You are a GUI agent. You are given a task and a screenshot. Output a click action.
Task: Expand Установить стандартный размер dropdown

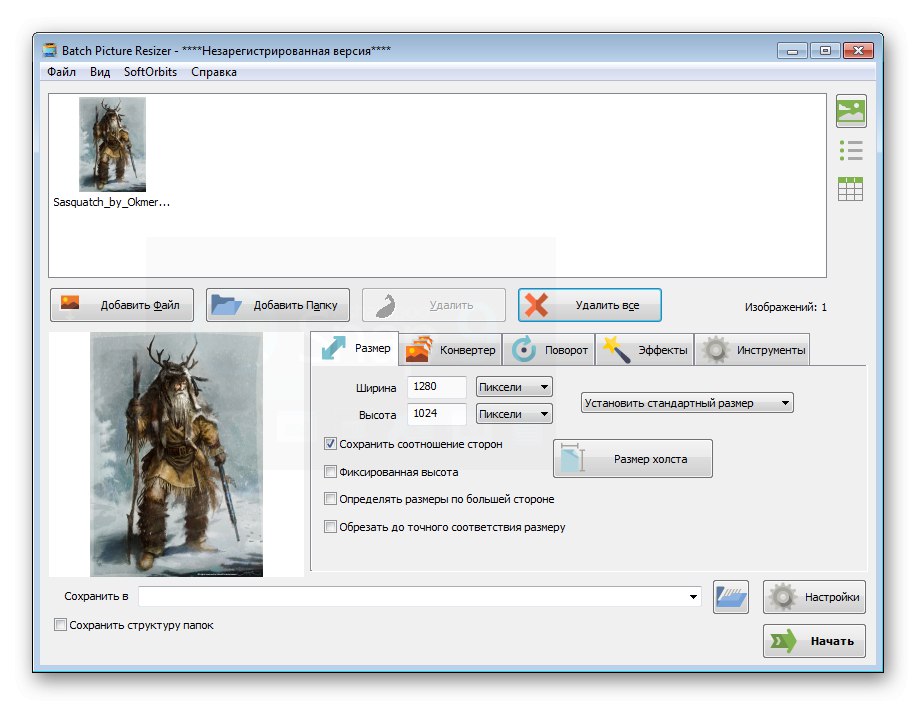click(687, 402)
